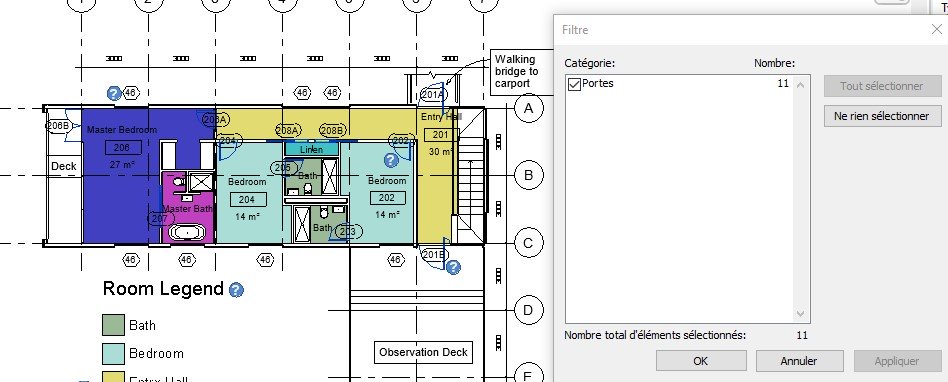Select room number box 204

point(247,199)
